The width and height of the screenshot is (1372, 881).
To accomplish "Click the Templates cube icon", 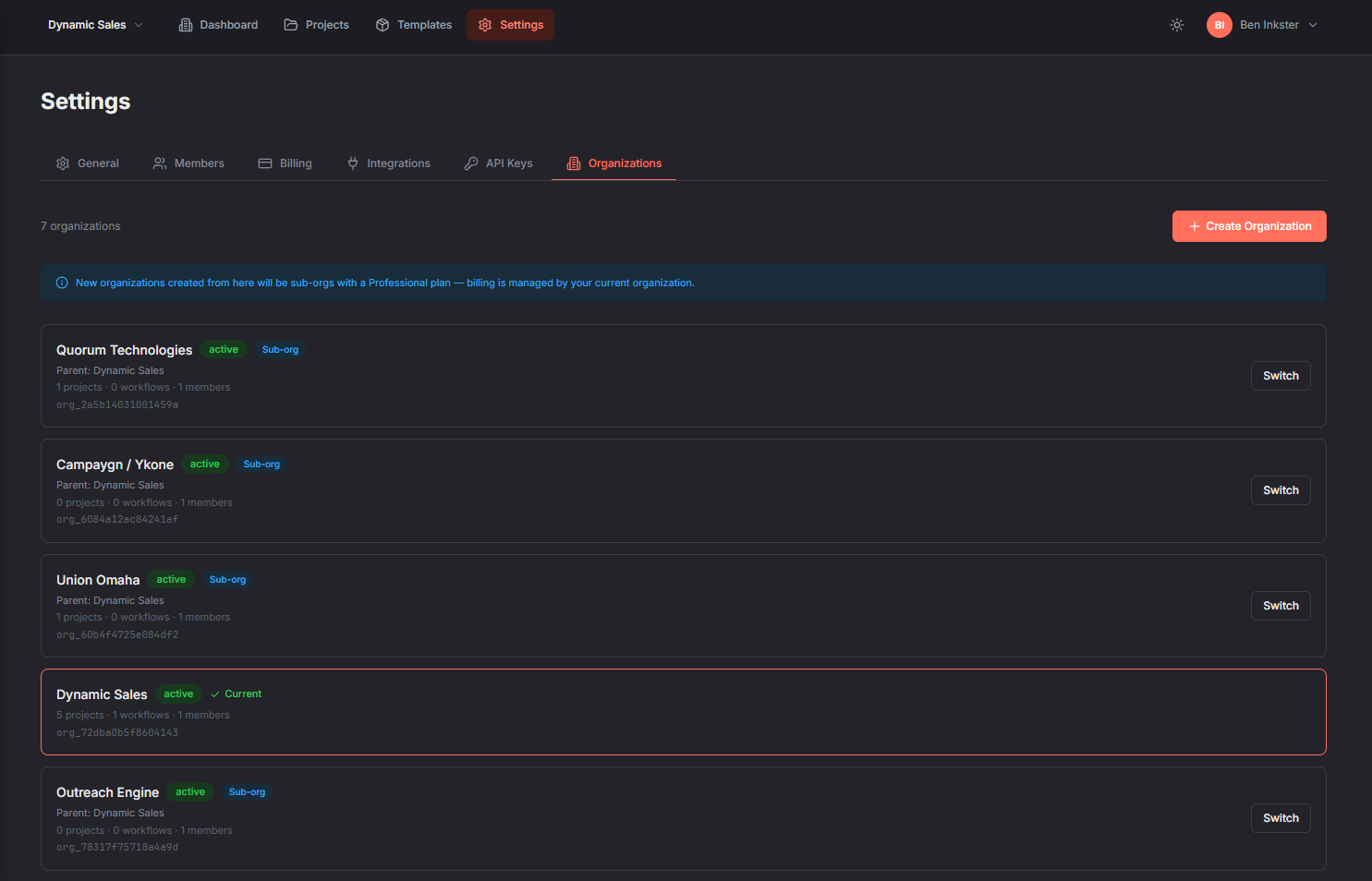I will click(382, 25).
